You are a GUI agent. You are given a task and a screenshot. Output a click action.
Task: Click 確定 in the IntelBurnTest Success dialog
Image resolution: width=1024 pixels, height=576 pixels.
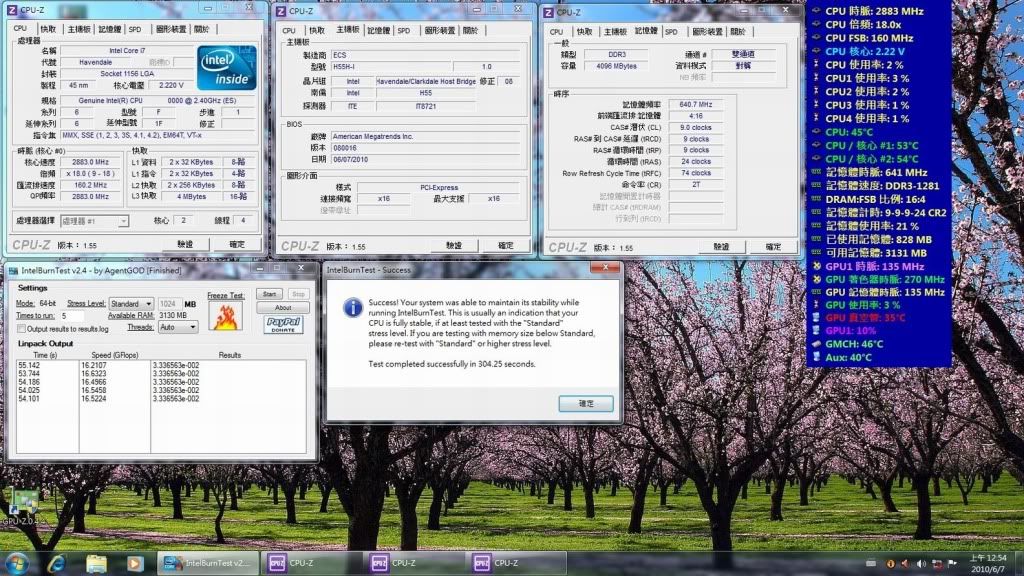[x=586, y=403]
